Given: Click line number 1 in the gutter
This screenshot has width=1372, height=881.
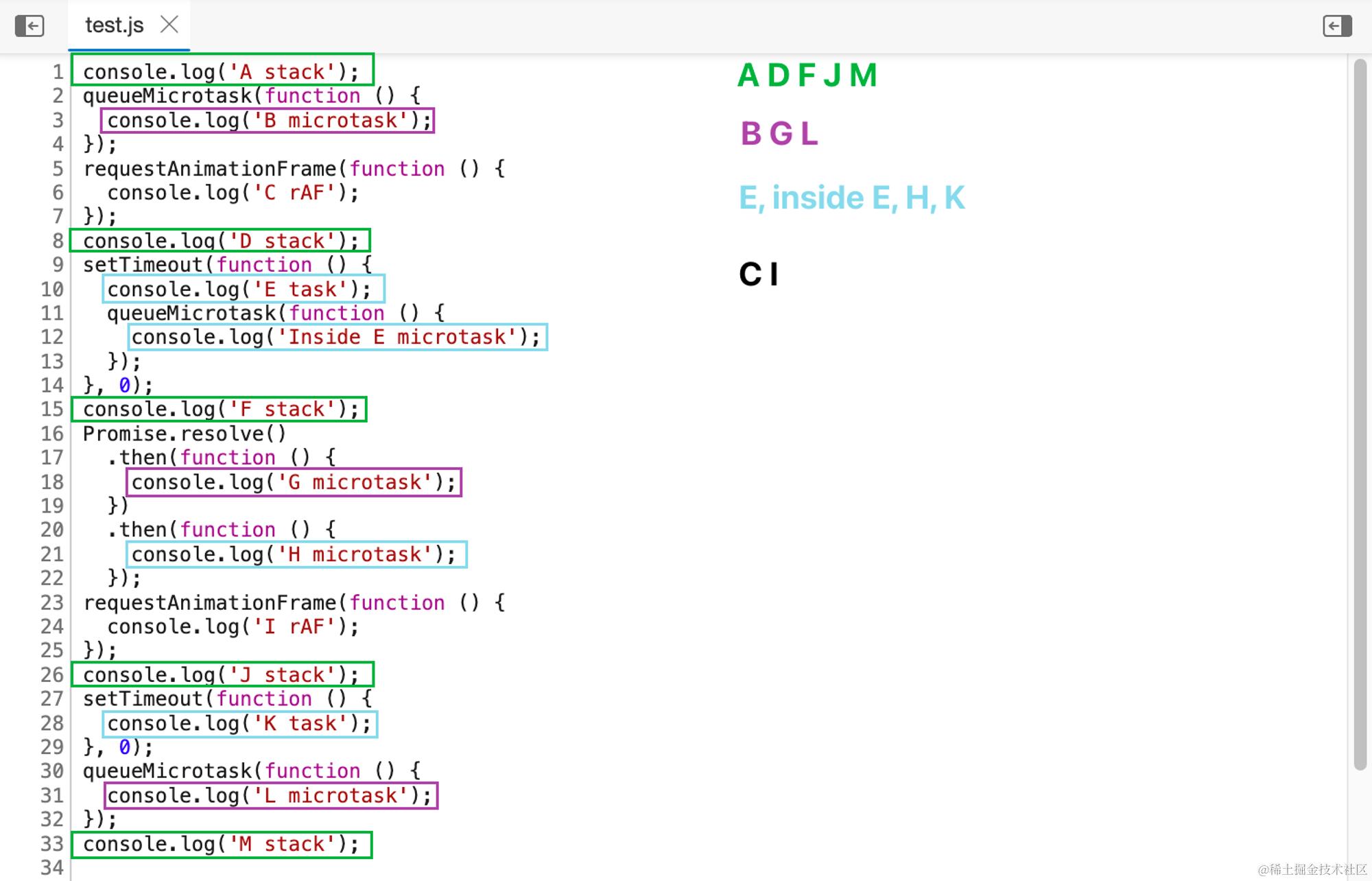Looking at the screenshot, I should (58, 72).
